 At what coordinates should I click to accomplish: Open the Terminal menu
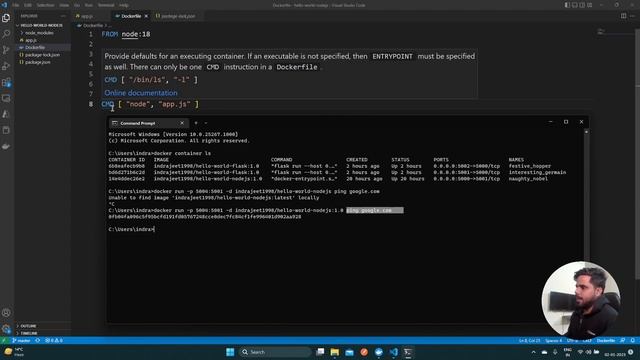tap(106, 5)
